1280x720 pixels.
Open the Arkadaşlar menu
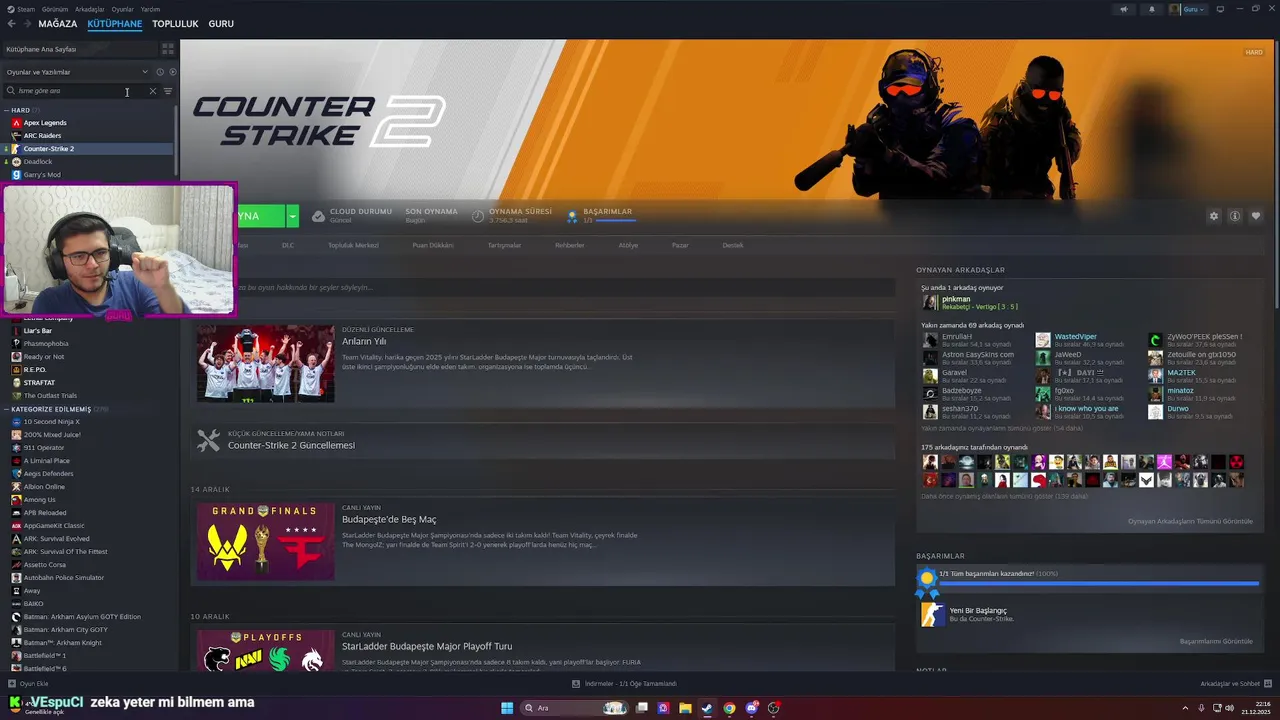click(90, 9)
